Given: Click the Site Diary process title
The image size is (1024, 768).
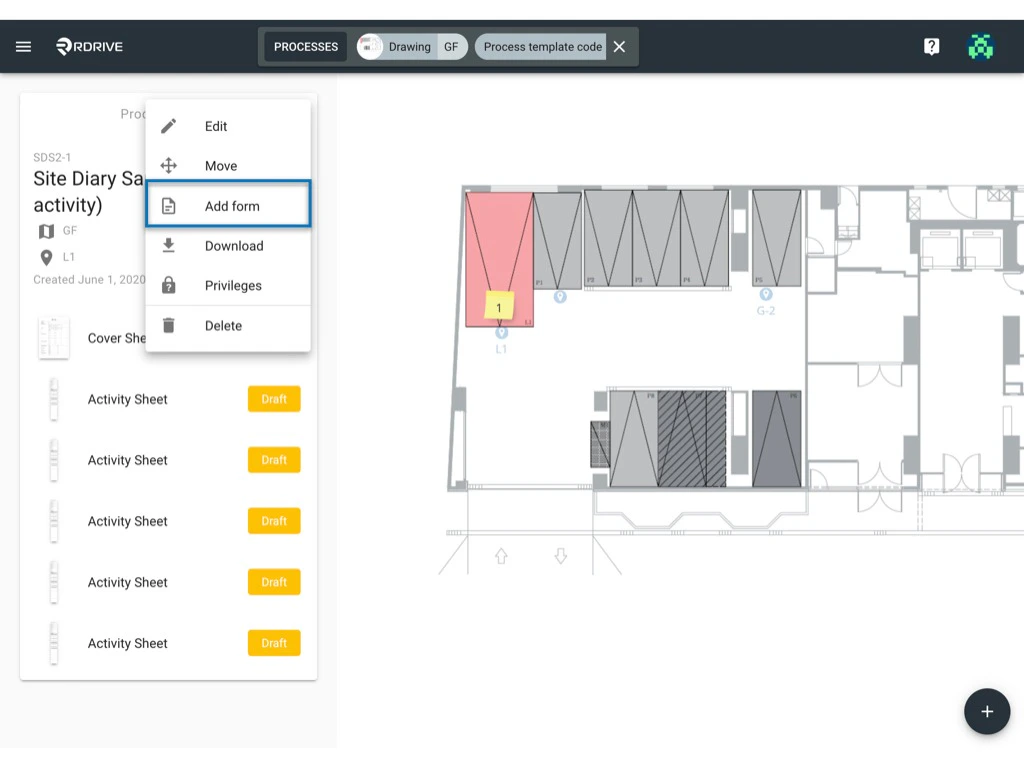Looking at the screenshot, I should (88, 191).
